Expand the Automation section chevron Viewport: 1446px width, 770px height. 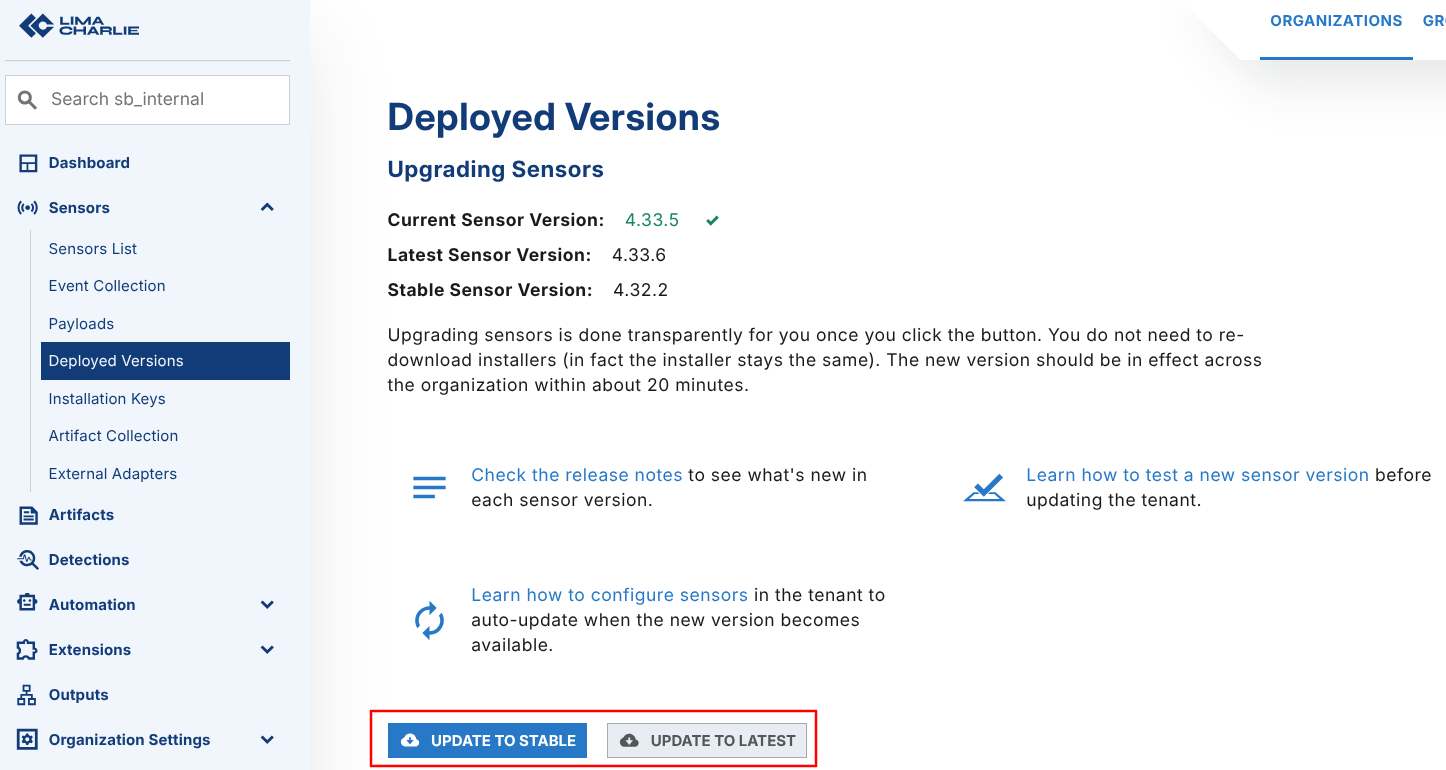pyautogui.click(x=267, y=605)
